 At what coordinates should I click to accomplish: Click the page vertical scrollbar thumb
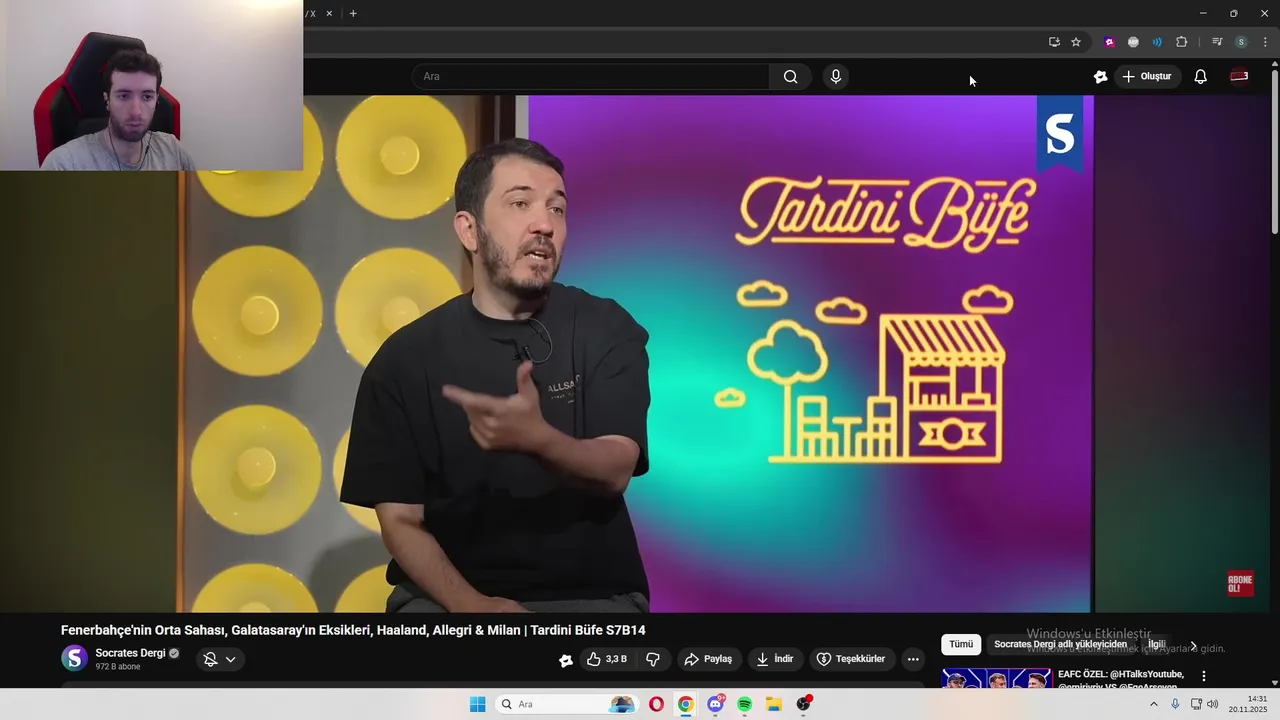pyautogui.click(x=1274, y=152)
